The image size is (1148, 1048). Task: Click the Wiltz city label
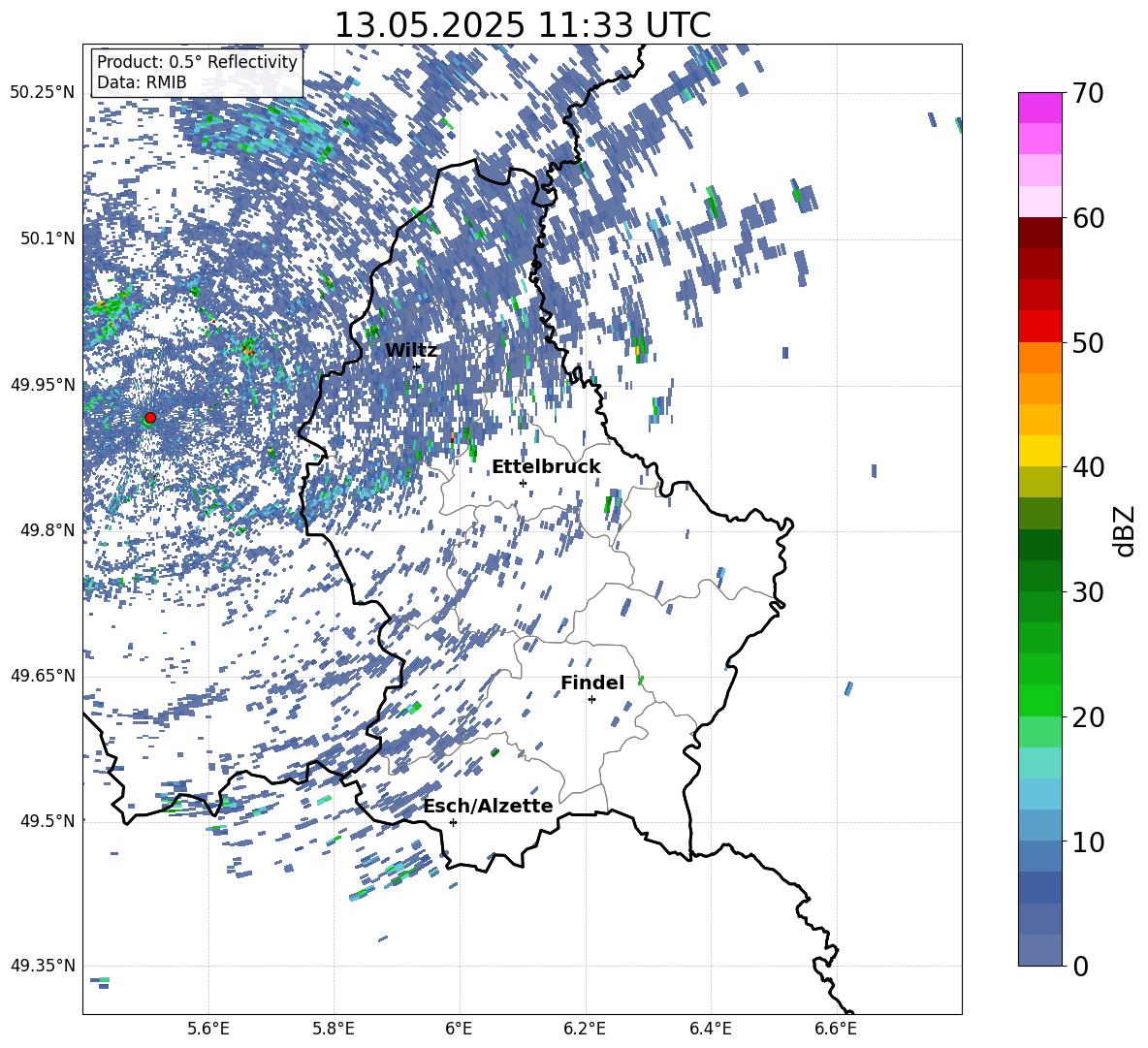pyautogui.click(x=411, y=350)
